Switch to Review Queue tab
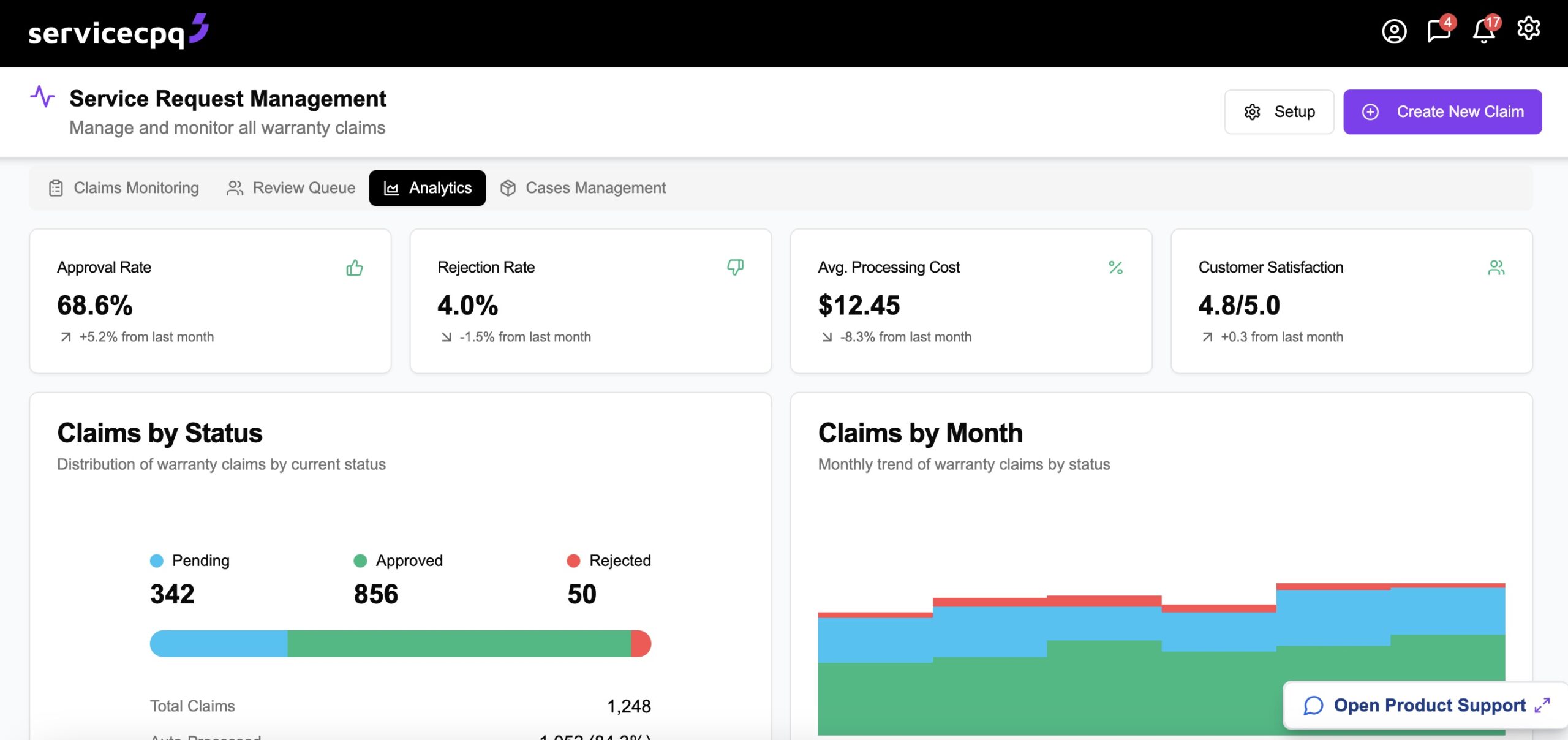Image resolution: width=1568 pixels, height=740 pixels. [x=291, y=188]
